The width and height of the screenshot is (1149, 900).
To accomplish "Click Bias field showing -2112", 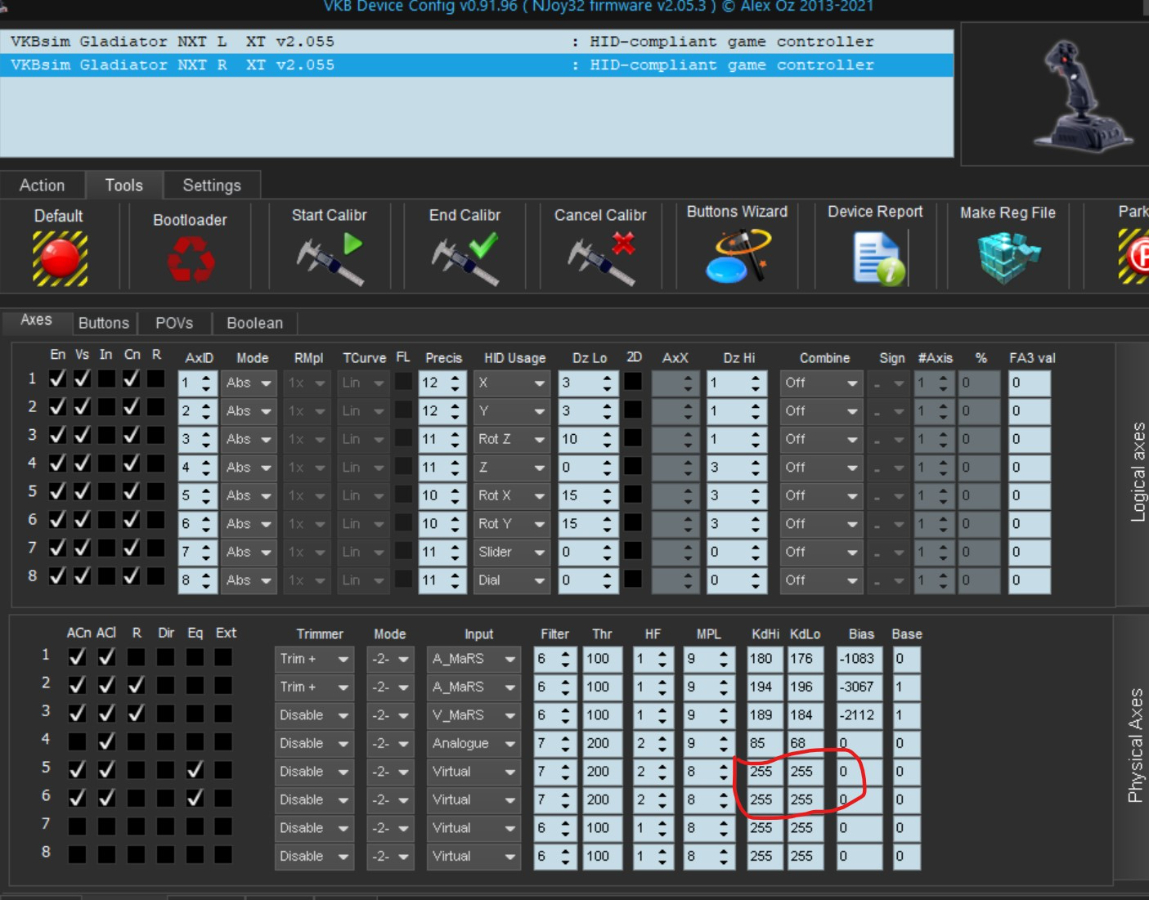I will tap(860, 715).
